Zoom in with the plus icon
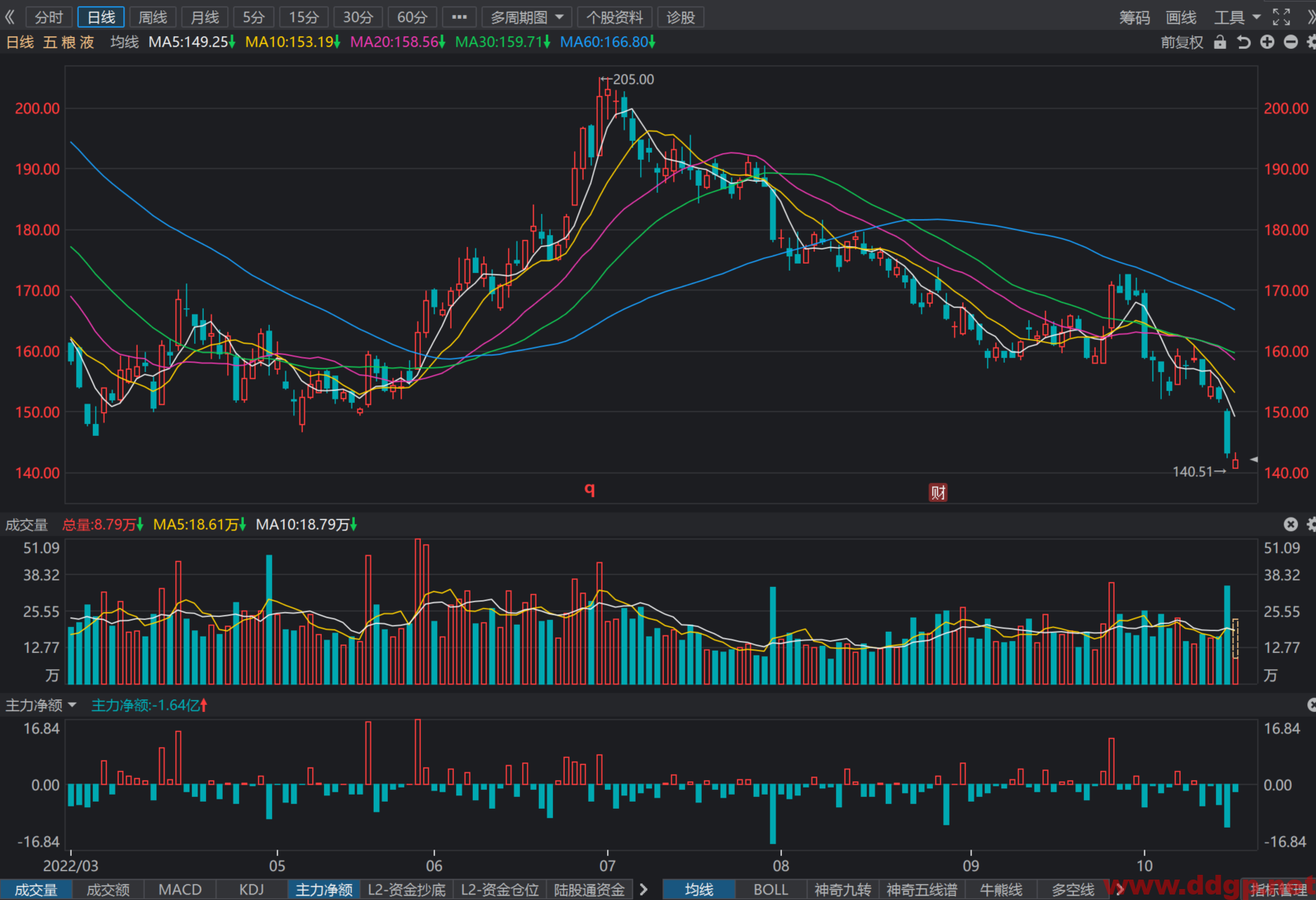Image resolution: width=1316 pixels, height=900 pixels. [1267, 42]
